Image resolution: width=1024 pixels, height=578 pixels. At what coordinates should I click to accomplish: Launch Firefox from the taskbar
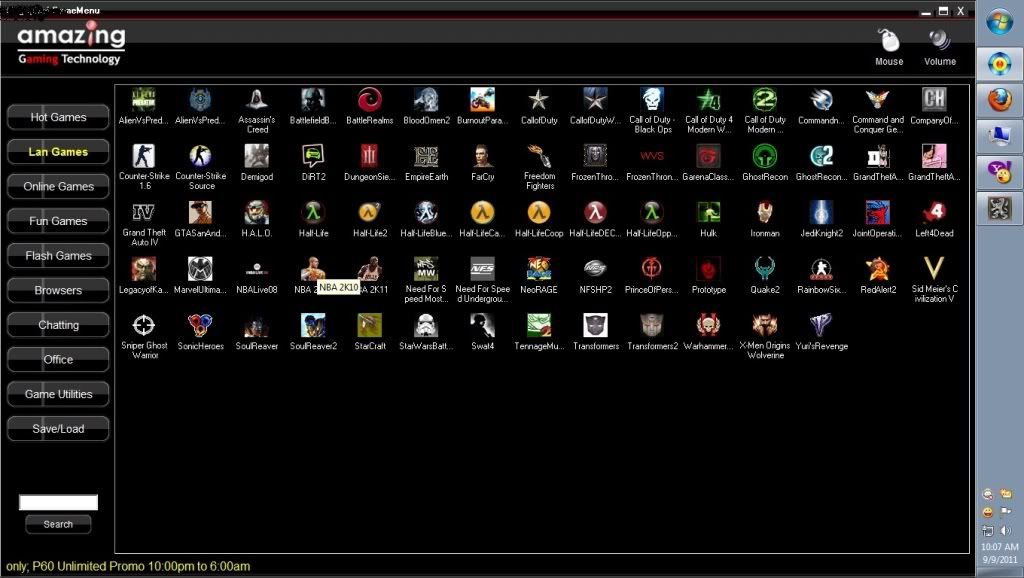coord(999,100)
